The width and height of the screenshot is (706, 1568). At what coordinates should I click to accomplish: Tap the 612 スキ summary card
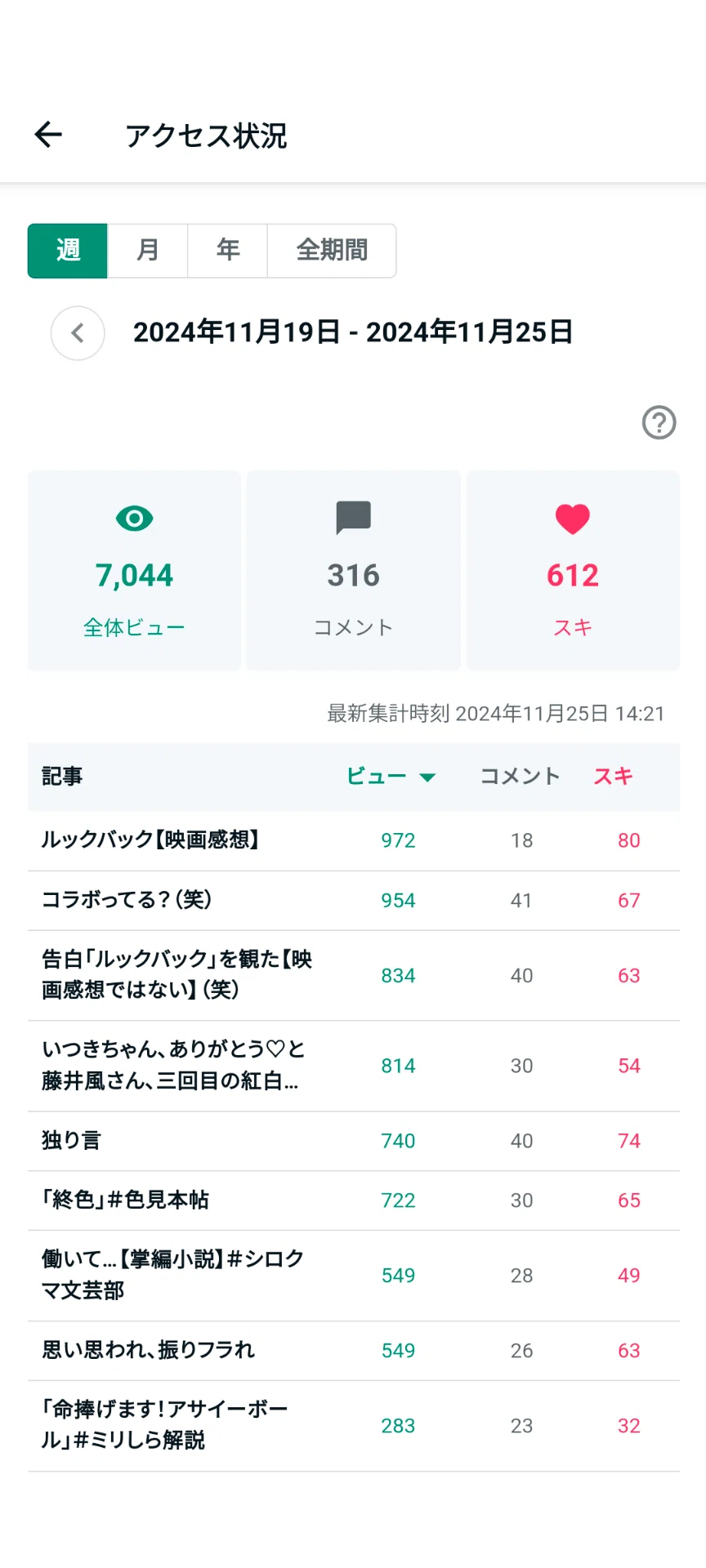573,570
